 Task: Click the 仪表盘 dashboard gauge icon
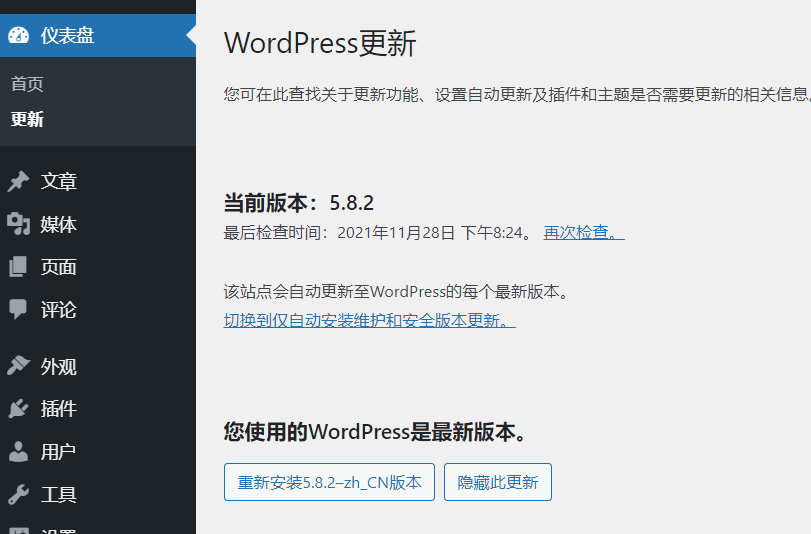(x=19, y=35)
